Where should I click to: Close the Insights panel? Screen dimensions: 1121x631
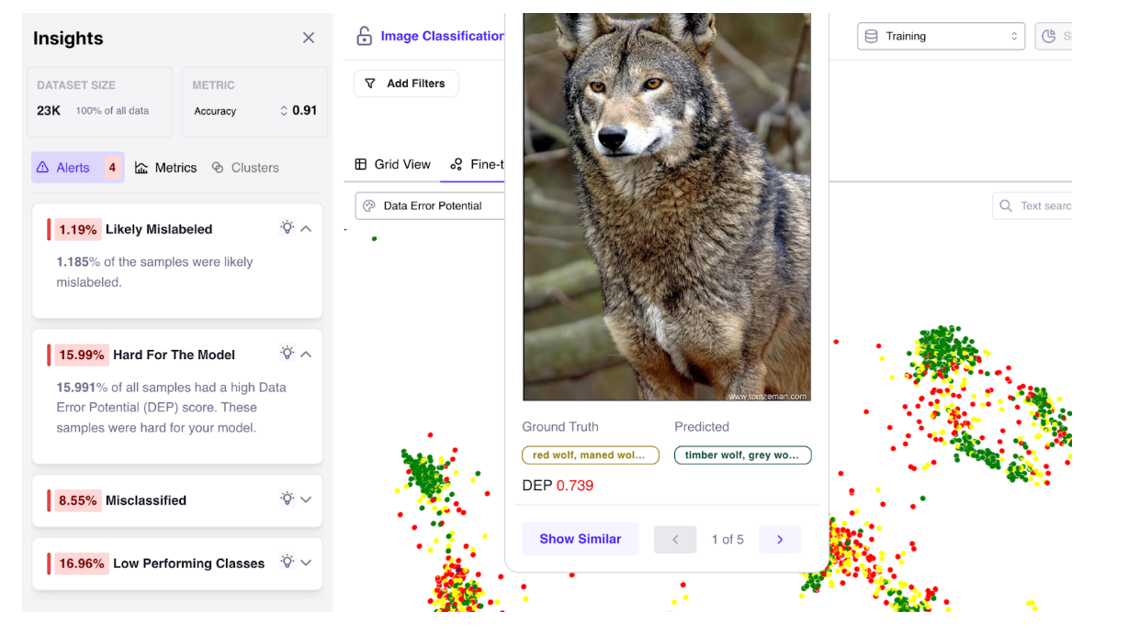[308, 38]
